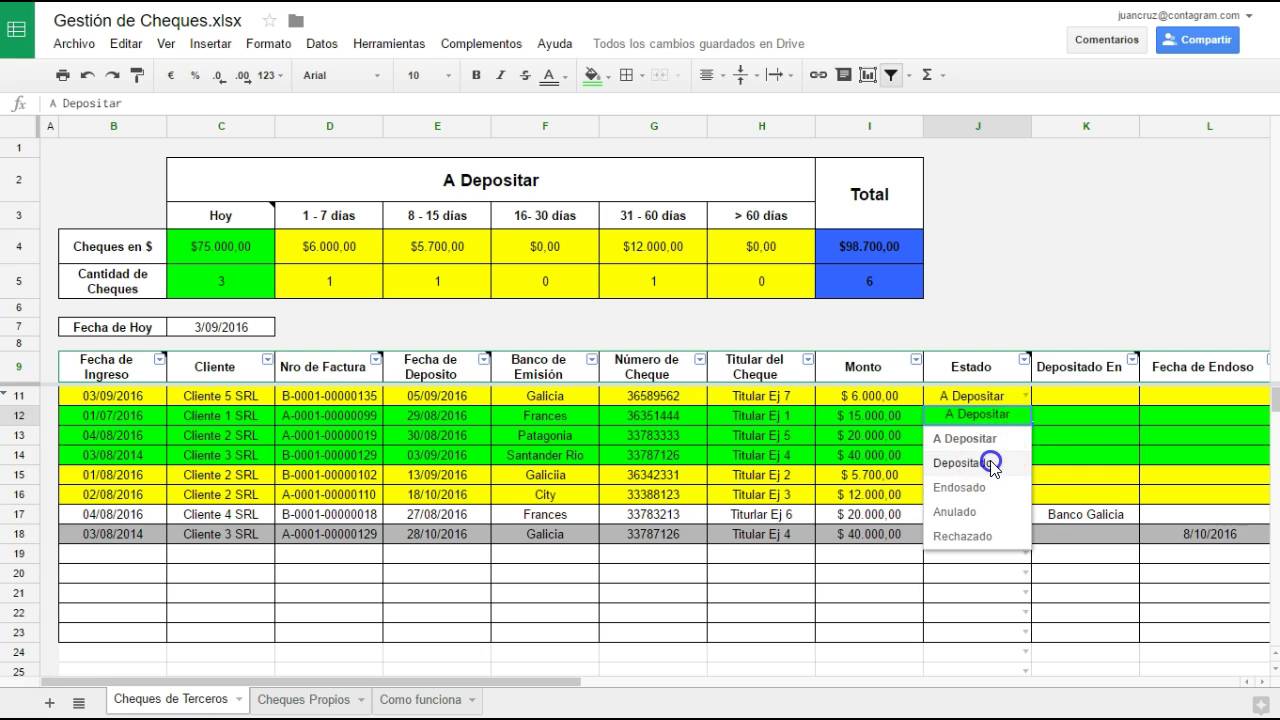Open the Estado column filter dropdown
This screenshot has width=1280, height=720.
1024,359
